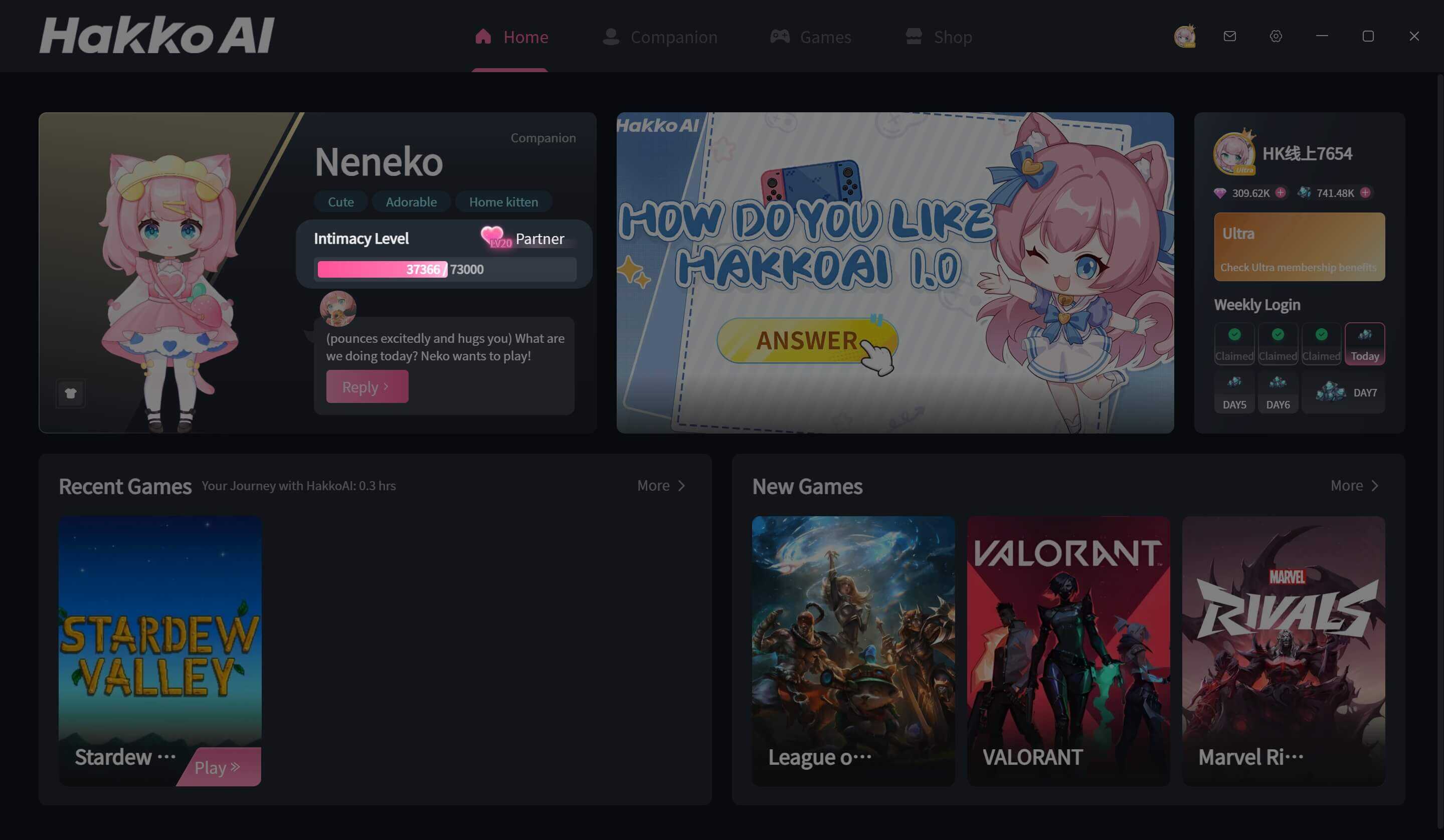Click the HK线上7654 username
1444x840 pixels.
1307,153
